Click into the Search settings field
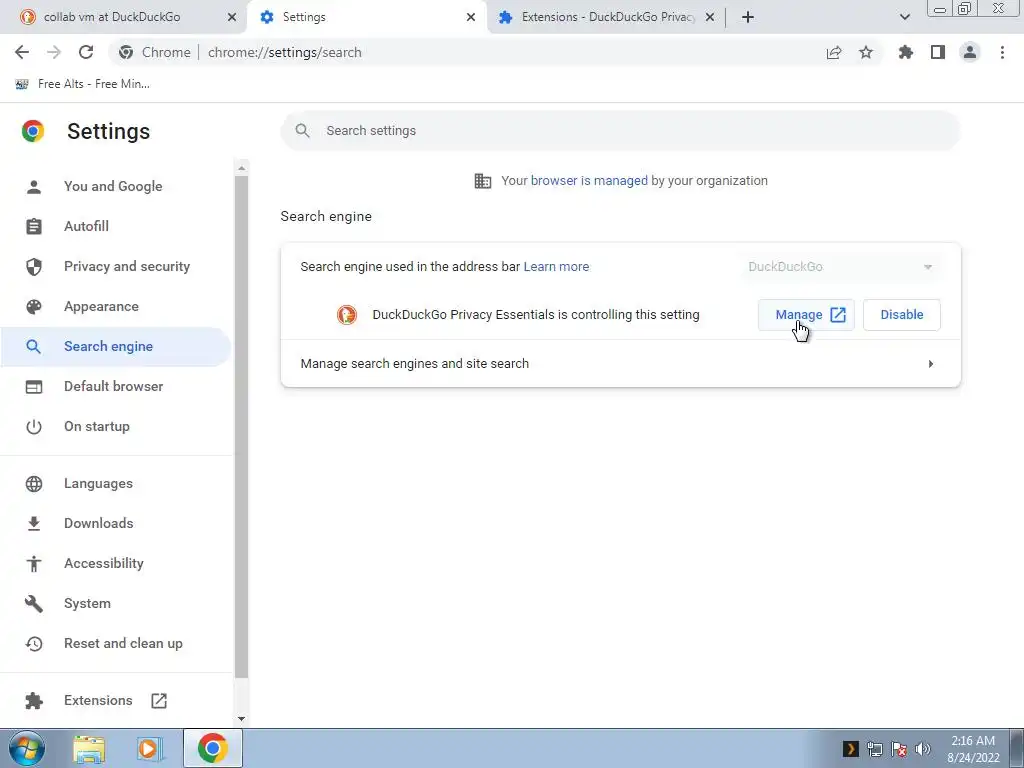1024x768 pixels. click(620, 131)
